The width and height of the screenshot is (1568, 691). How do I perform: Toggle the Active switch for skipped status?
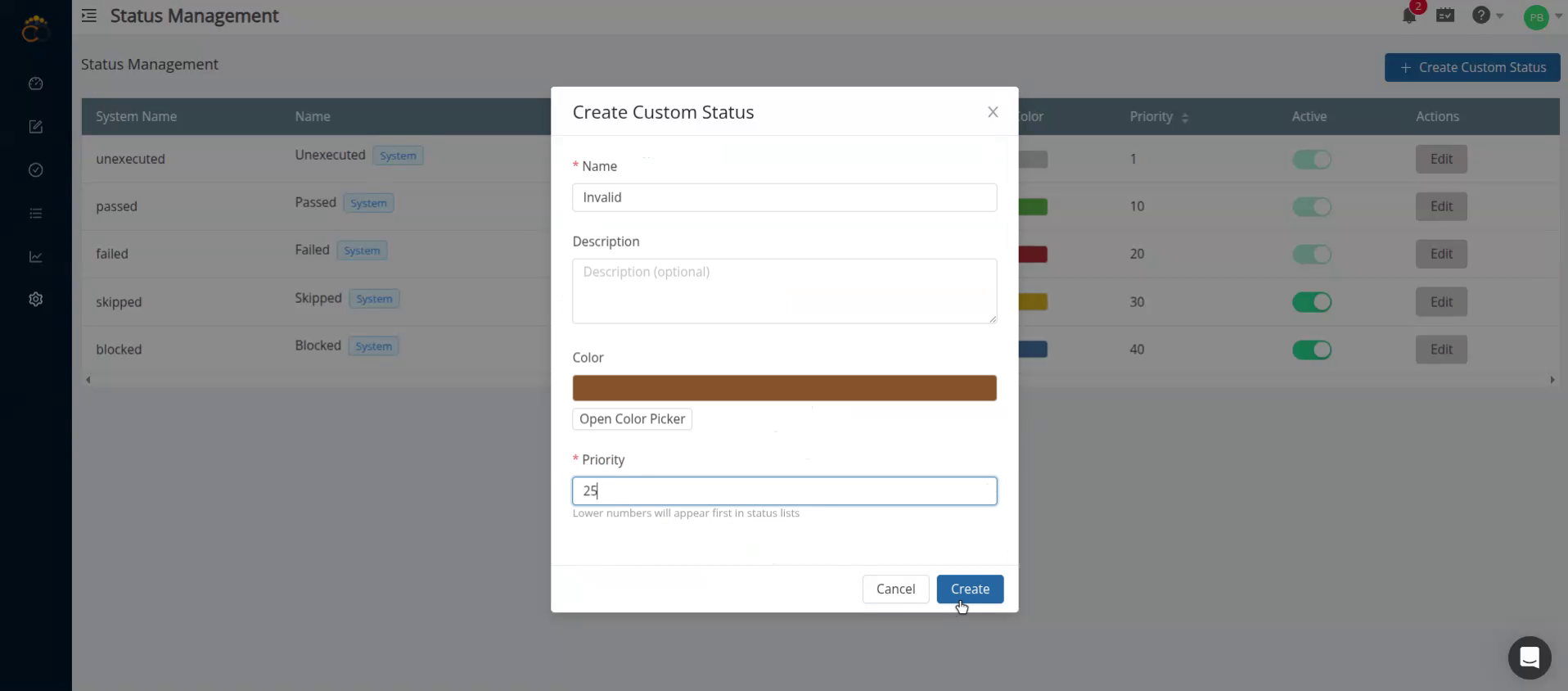tap(1311, 302)
